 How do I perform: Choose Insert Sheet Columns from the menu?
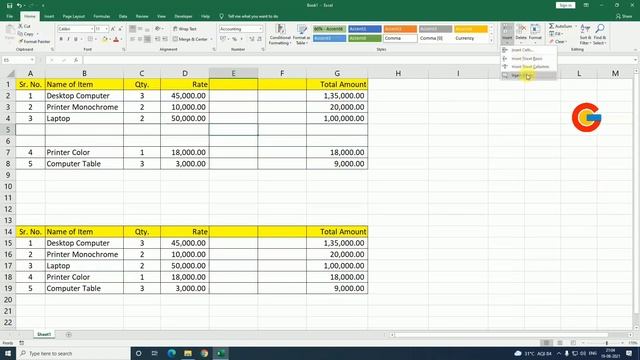529,67
